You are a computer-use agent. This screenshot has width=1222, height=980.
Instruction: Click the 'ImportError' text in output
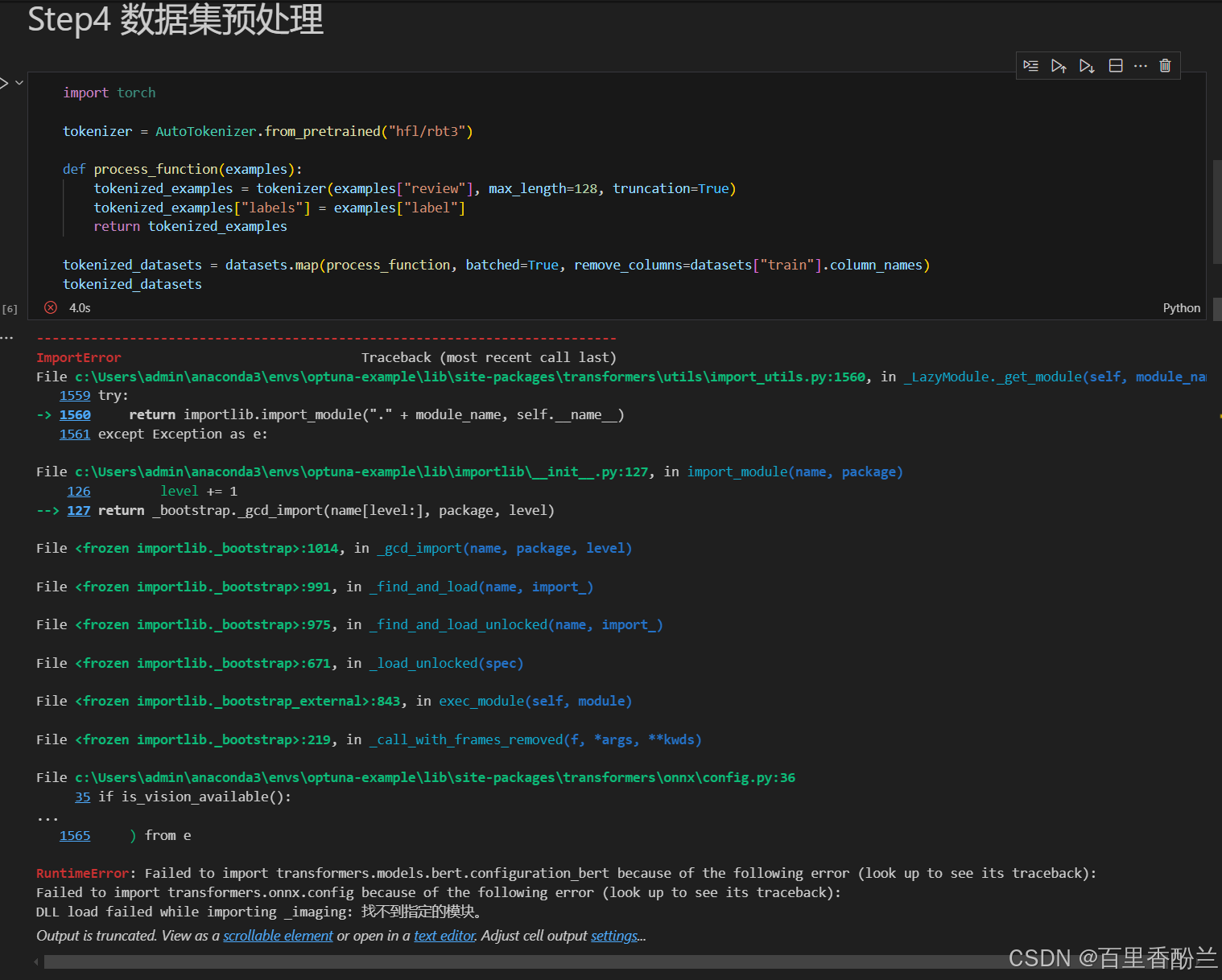coord(78,358)
